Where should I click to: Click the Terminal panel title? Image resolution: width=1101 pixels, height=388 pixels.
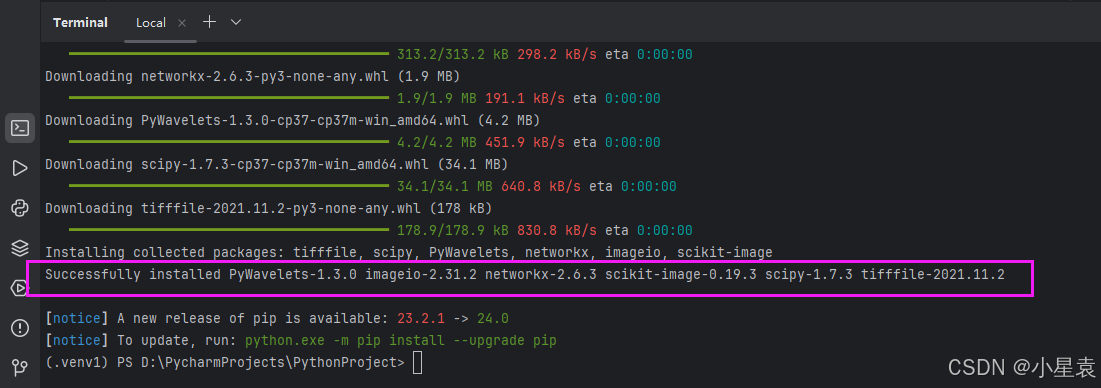80,23
